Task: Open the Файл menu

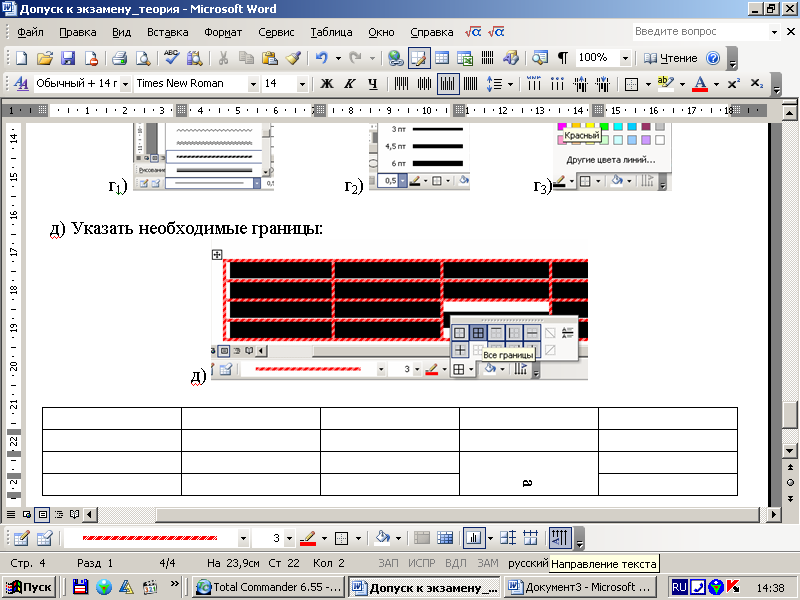Action: tap(30, 32)
